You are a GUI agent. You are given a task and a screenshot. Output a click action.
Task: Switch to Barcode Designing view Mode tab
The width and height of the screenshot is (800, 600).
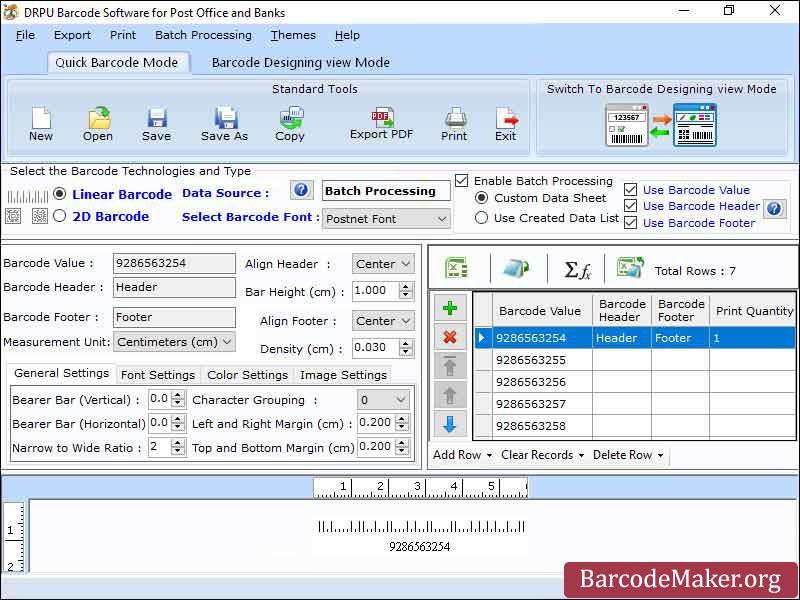pyautogui.click(x=301, y=63)
